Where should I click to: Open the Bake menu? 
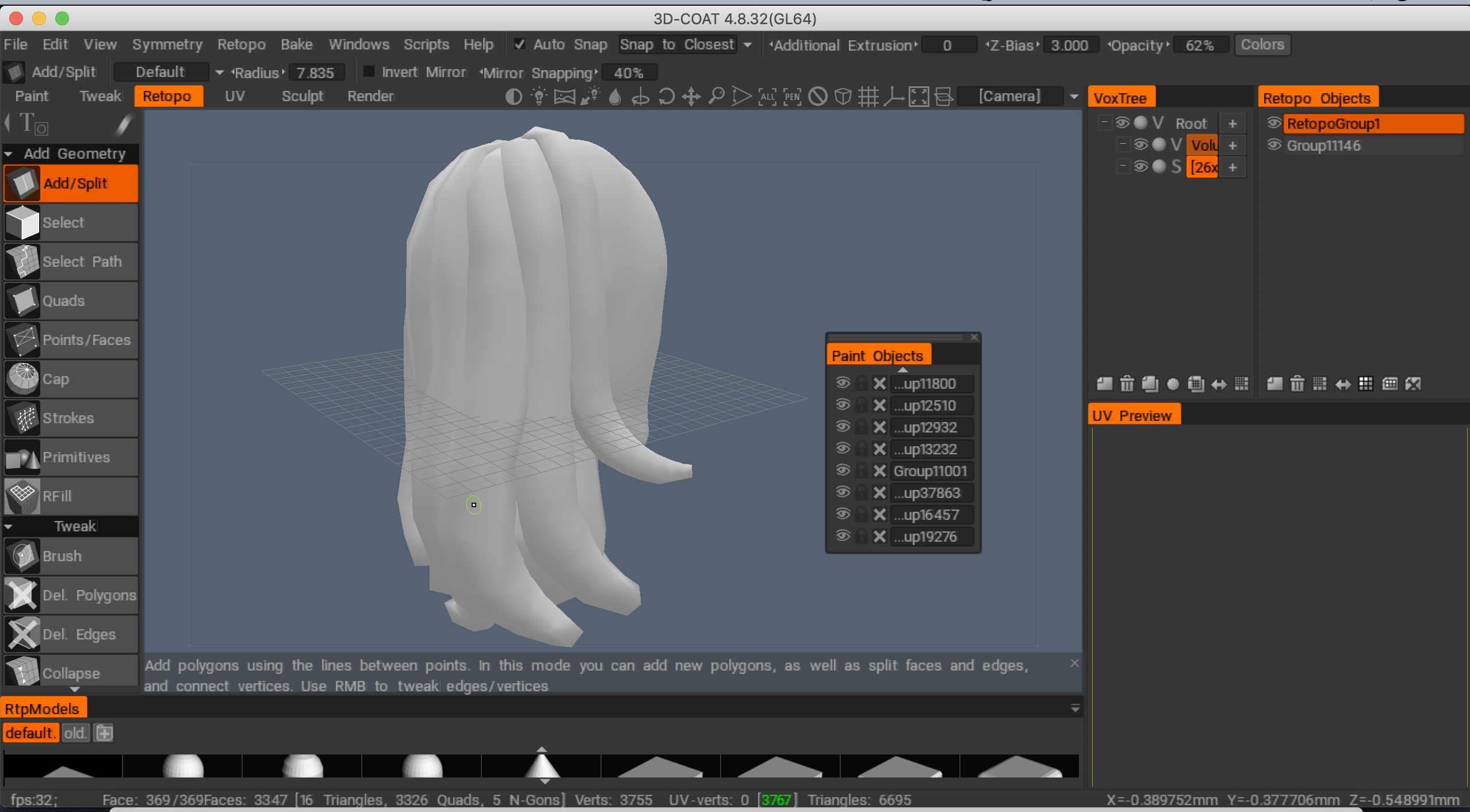pos(296,44)
